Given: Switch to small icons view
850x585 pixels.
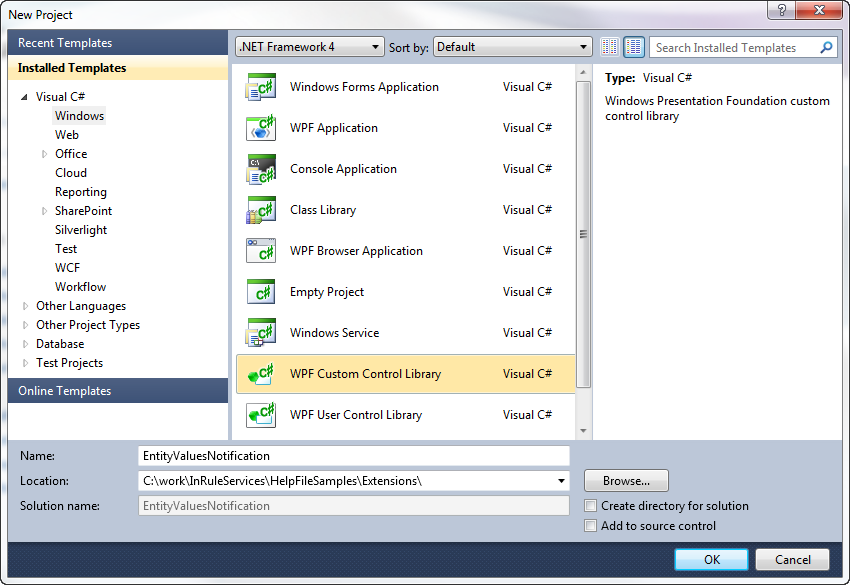Looking at the screenshot, I should click(x=610, y=47).
